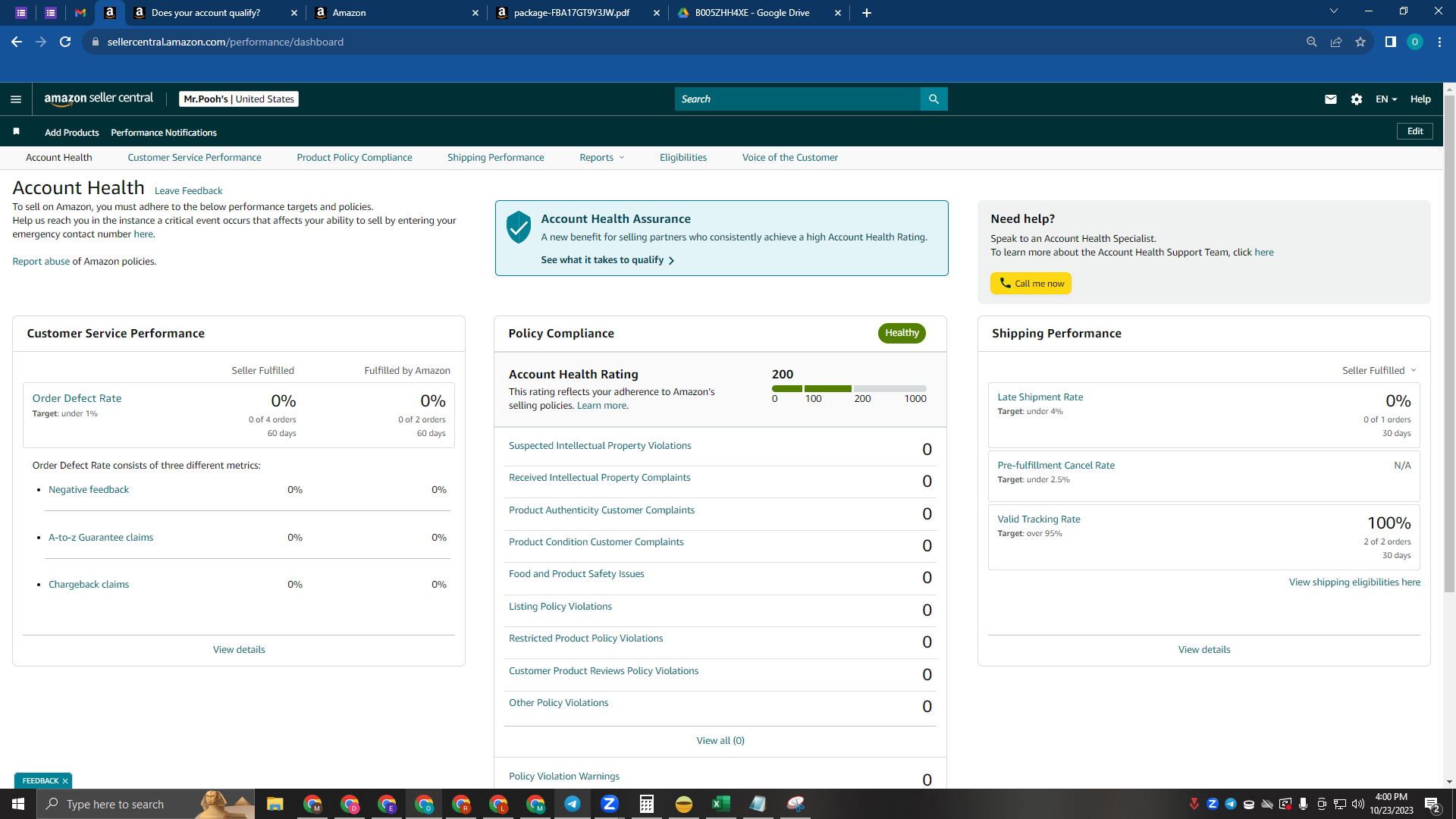Click the Edit button
This screenshot has width=1456, height=819.
click(x=1415, y=131)
